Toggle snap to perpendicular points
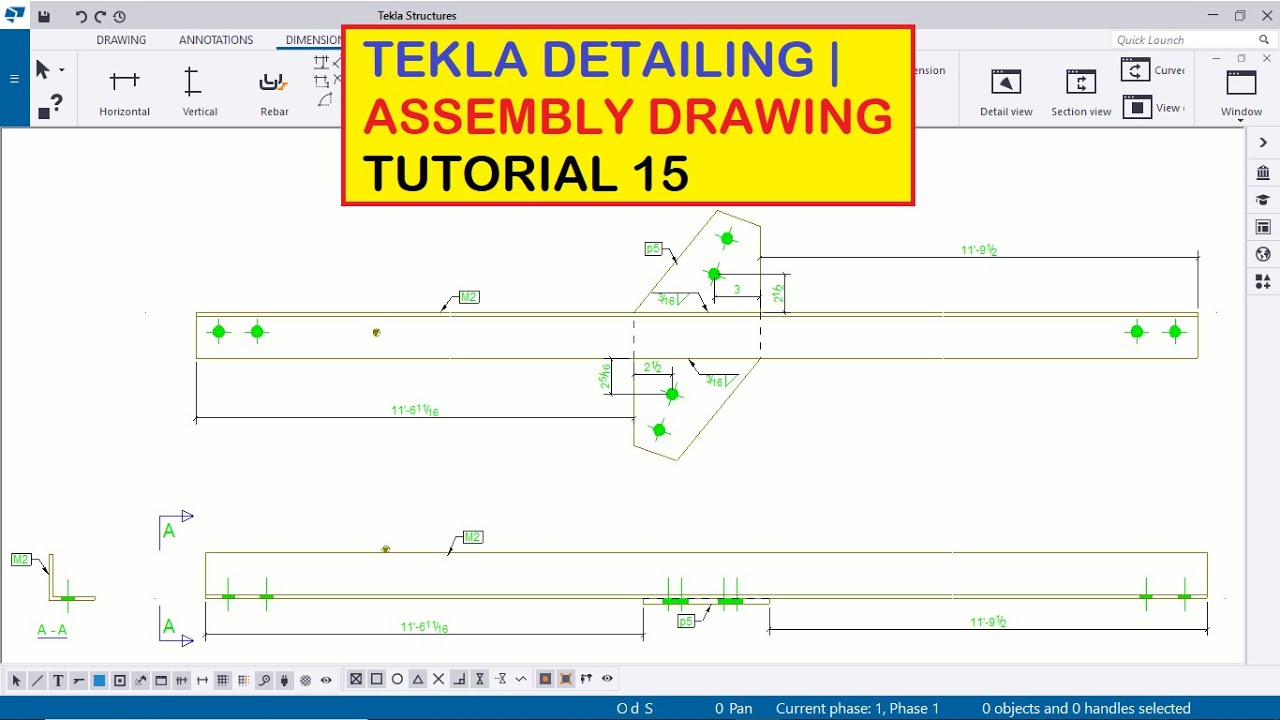1280x720 pixels. tap(460, 679)
